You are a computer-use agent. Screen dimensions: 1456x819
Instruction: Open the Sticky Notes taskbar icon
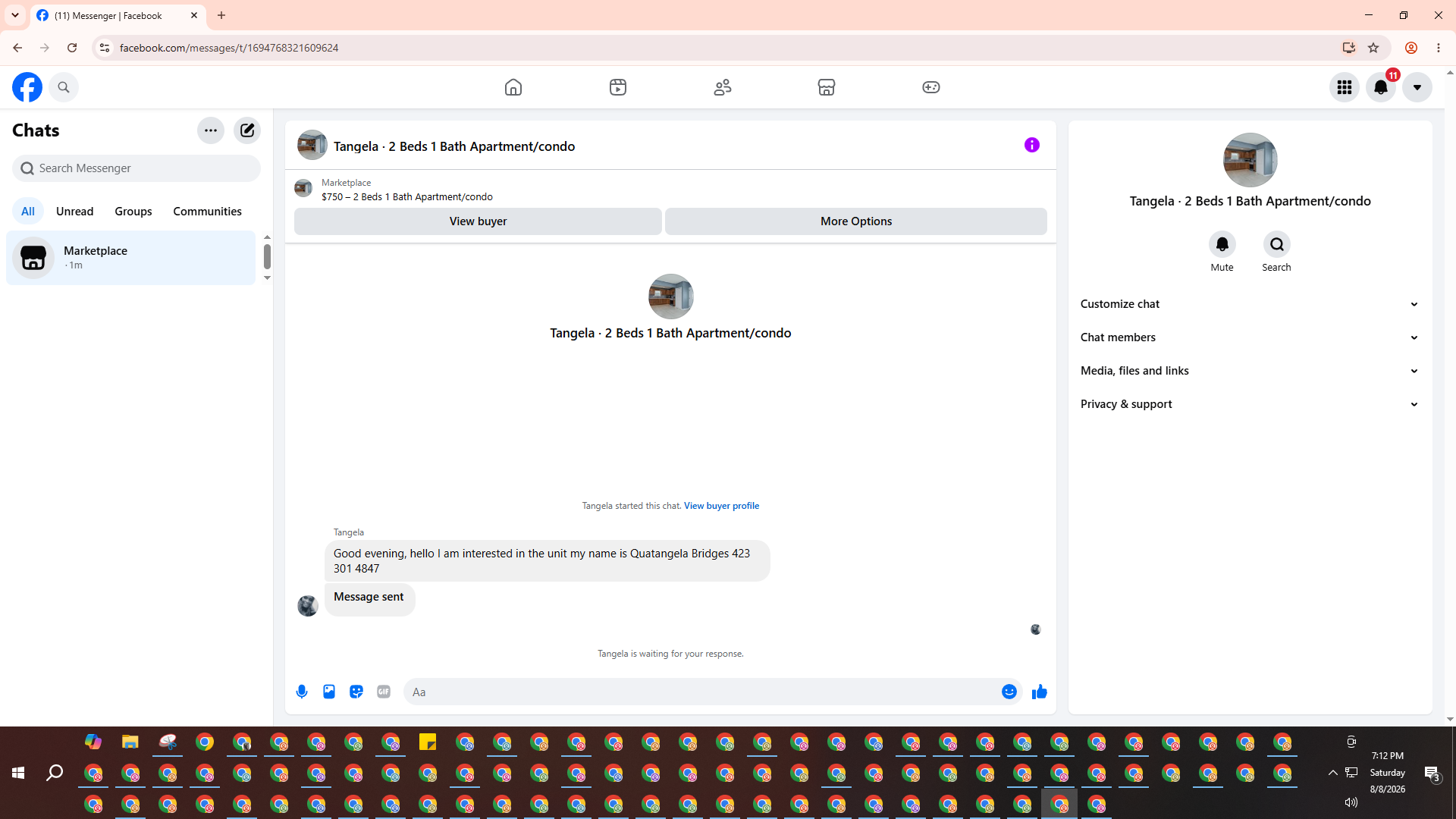coord(428,742)
